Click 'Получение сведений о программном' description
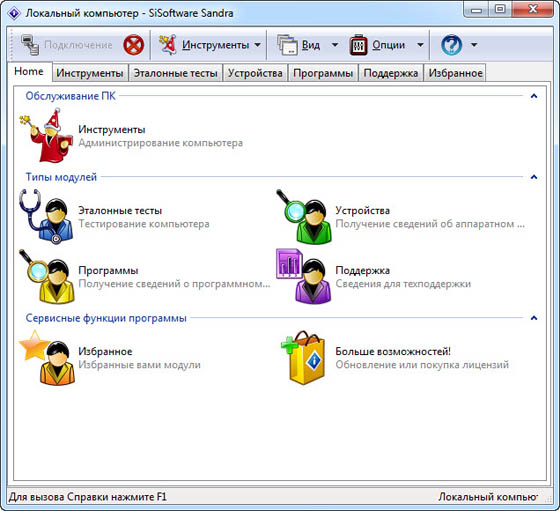560x511 pixels. 174,284
